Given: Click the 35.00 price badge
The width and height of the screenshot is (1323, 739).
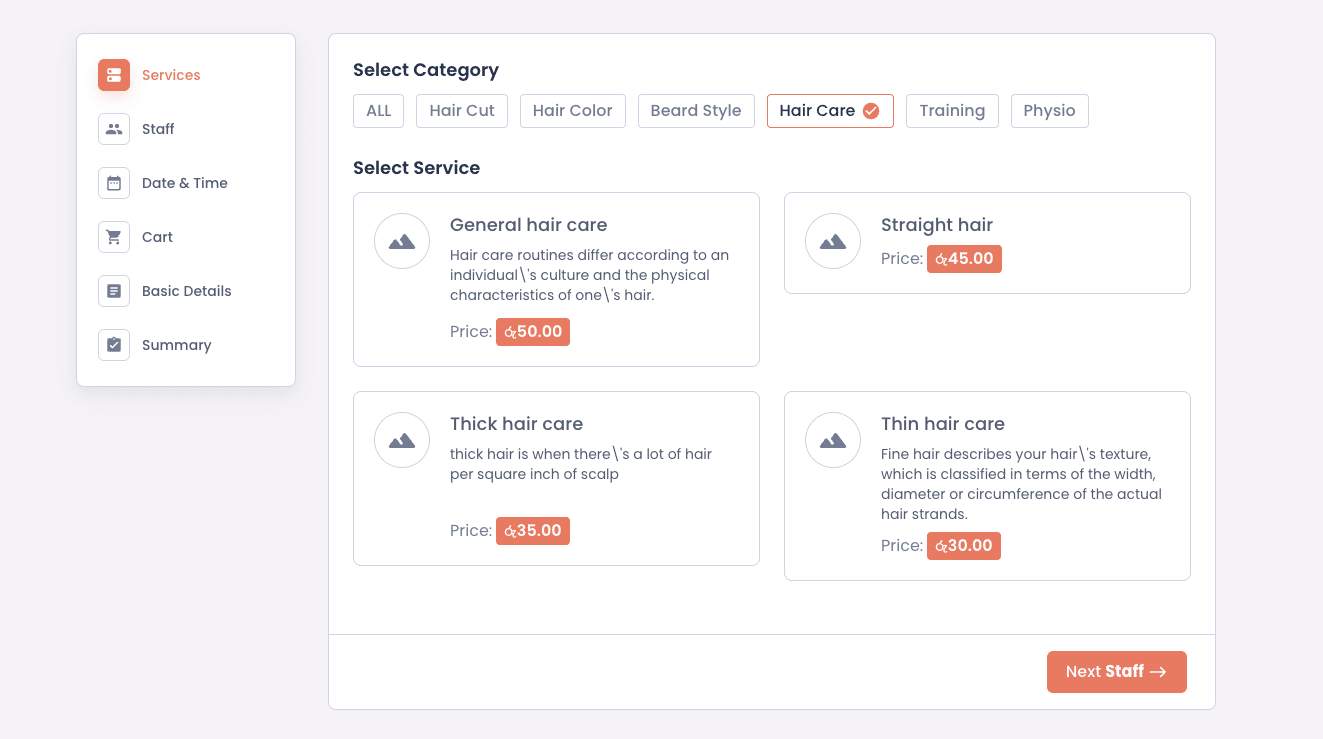Looking at the screenshot, I should [533, 531].
